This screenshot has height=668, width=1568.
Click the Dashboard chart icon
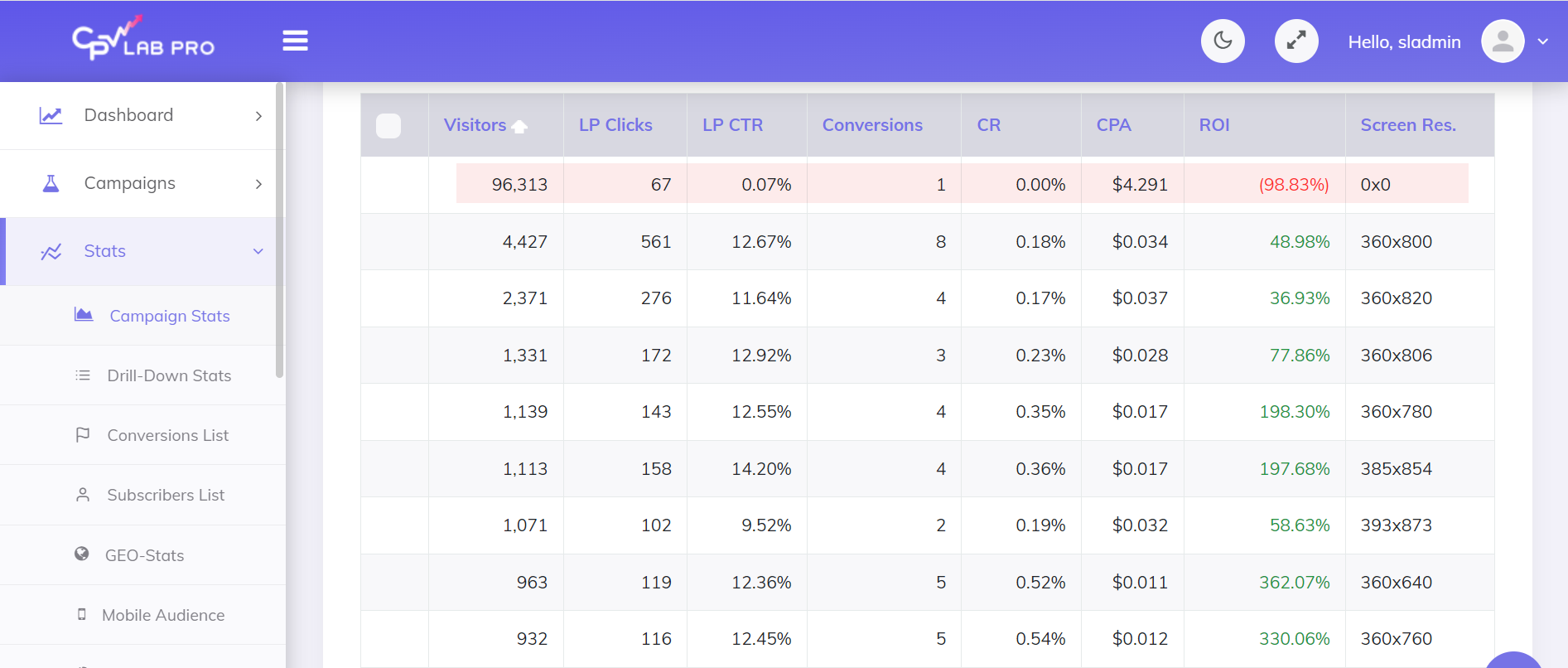tap(51, 115)
